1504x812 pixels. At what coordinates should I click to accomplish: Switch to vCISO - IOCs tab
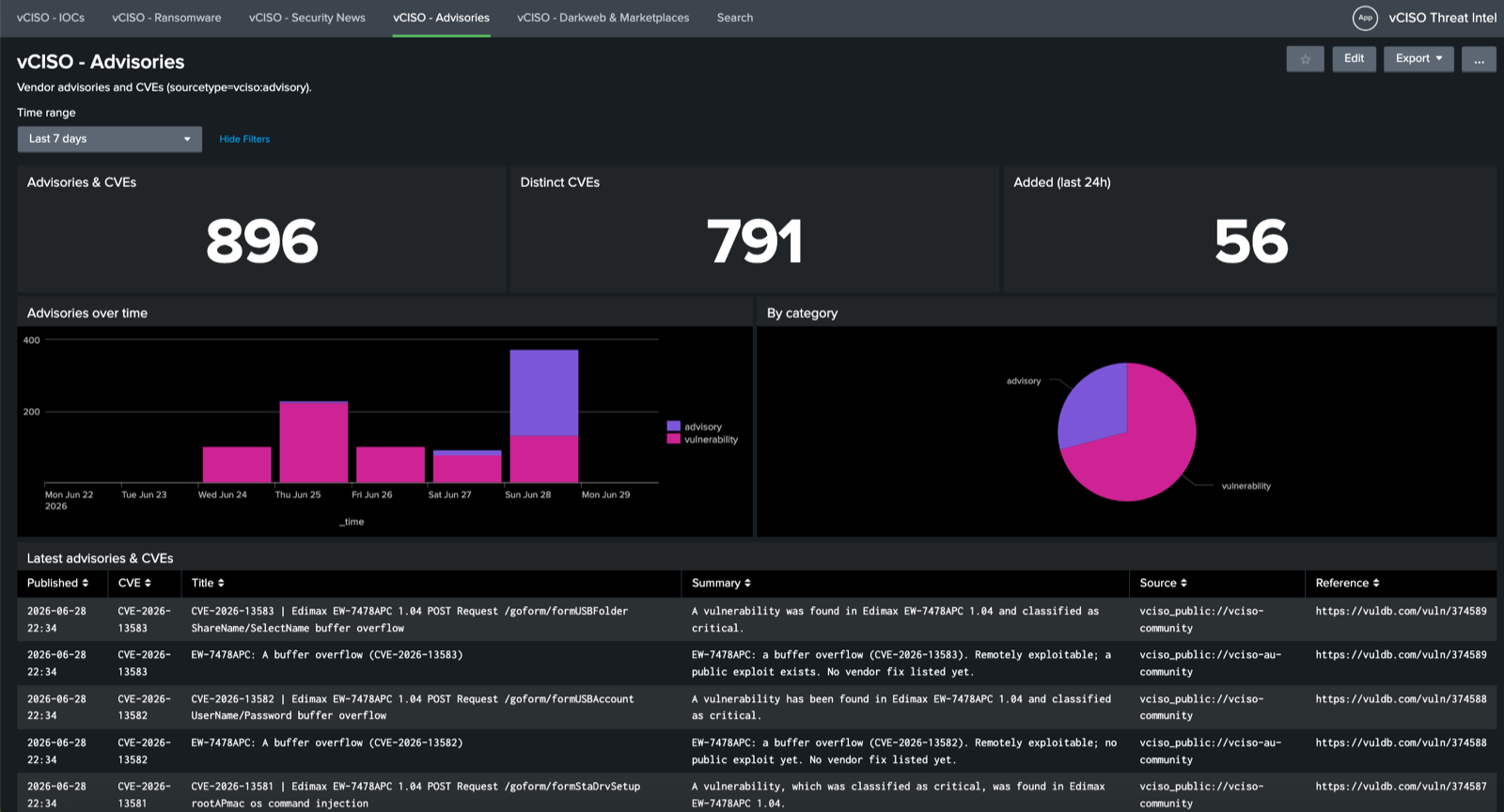pos(51,18)
